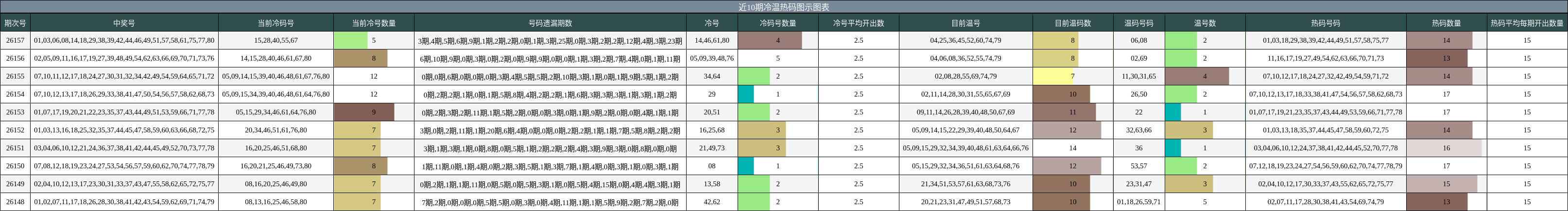Select the 号码遗漏期数 column header
Image resolution: width=1568 pixels, height=211 pixels.
(550, 22)
